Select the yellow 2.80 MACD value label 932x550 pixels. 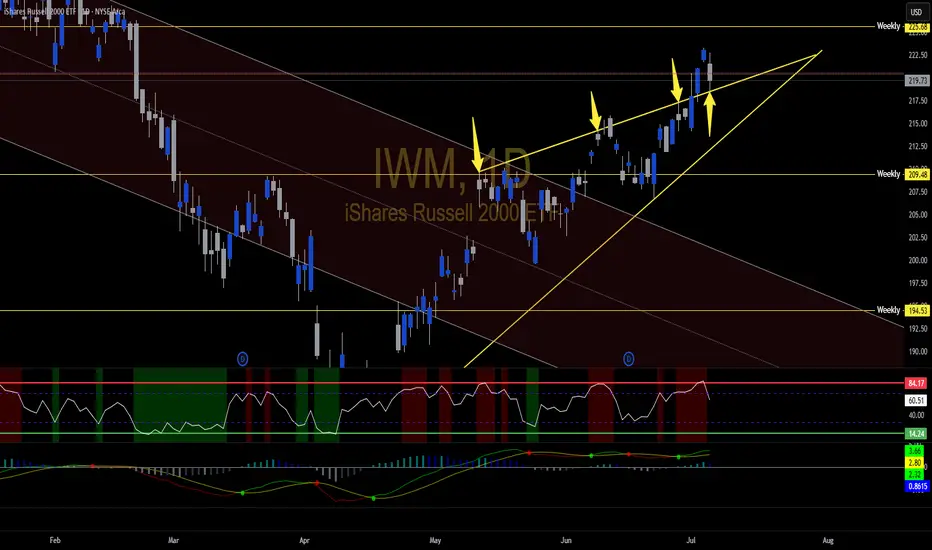(915, 463)
